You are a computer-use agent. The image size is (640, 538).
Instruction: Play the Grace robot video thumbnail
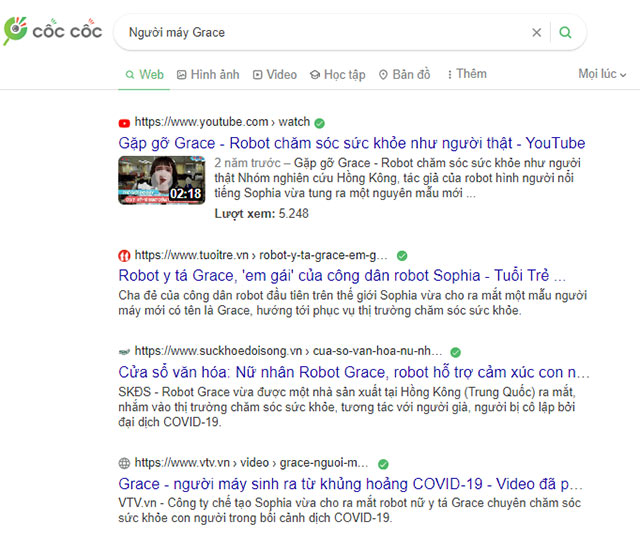tap(162, 180)
